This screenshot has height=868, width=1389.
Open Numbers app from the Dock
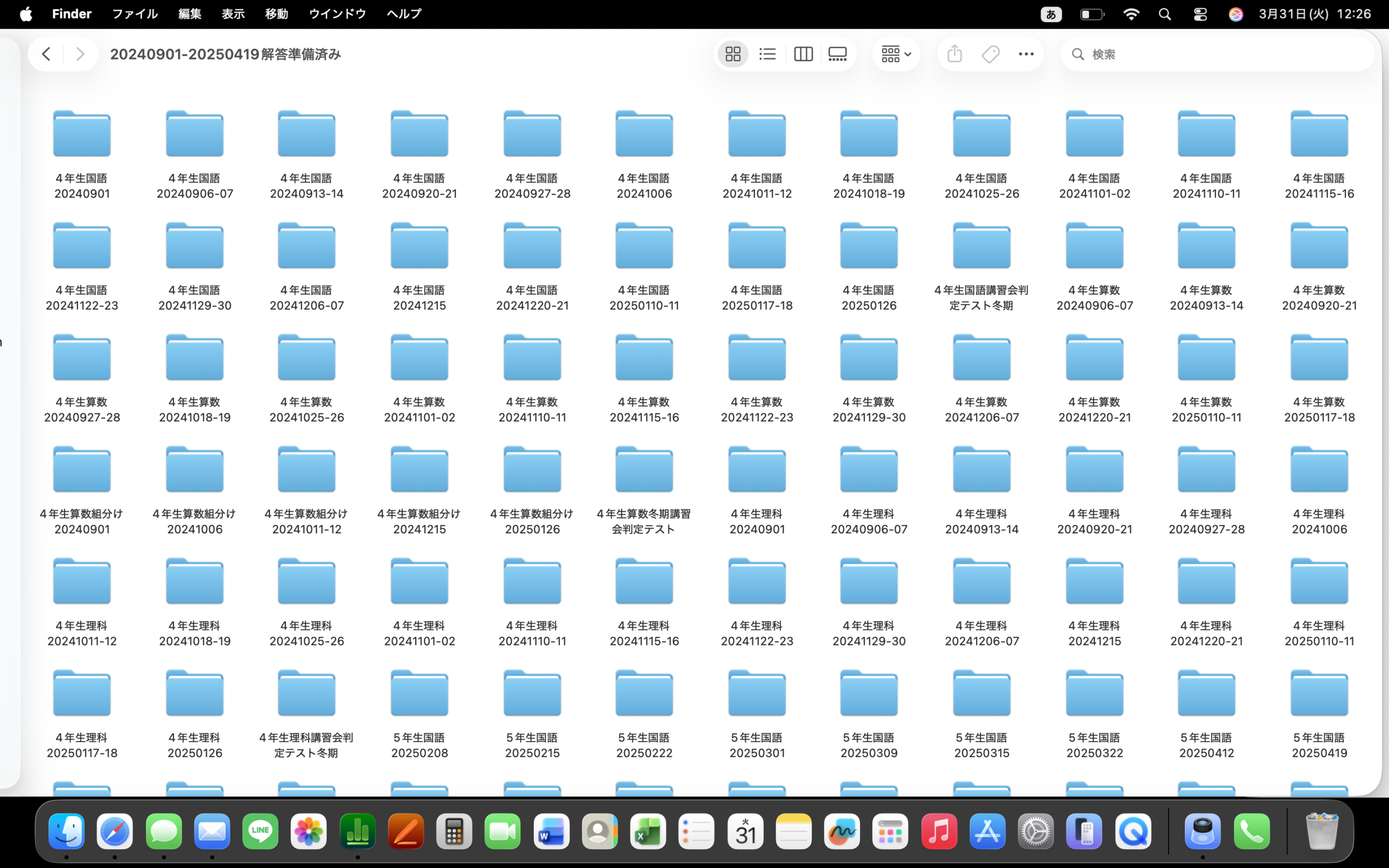click(x=358, y=831)
